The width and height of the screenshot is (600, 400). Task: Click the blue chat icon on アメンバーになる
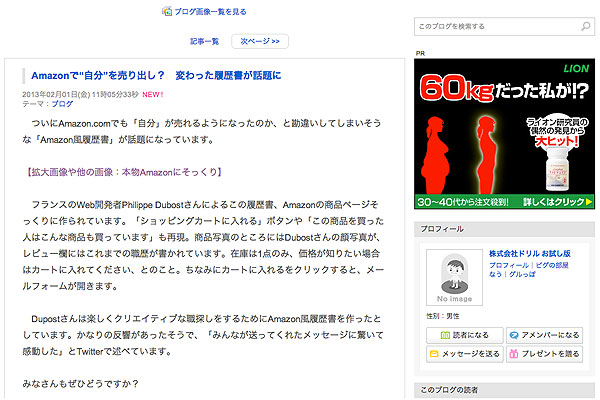pyautogui.click(x=514, y=335)
